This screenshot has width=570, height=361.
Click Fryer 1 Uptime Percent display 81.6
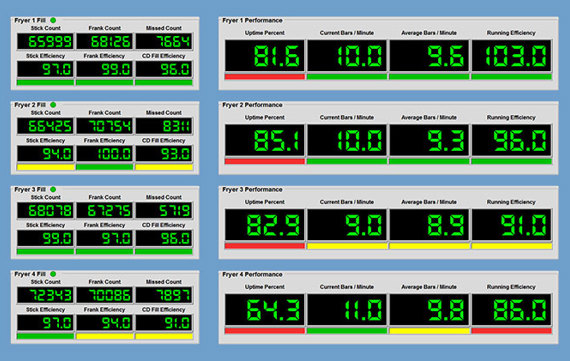pyautogui.click(x=265, y=56)
